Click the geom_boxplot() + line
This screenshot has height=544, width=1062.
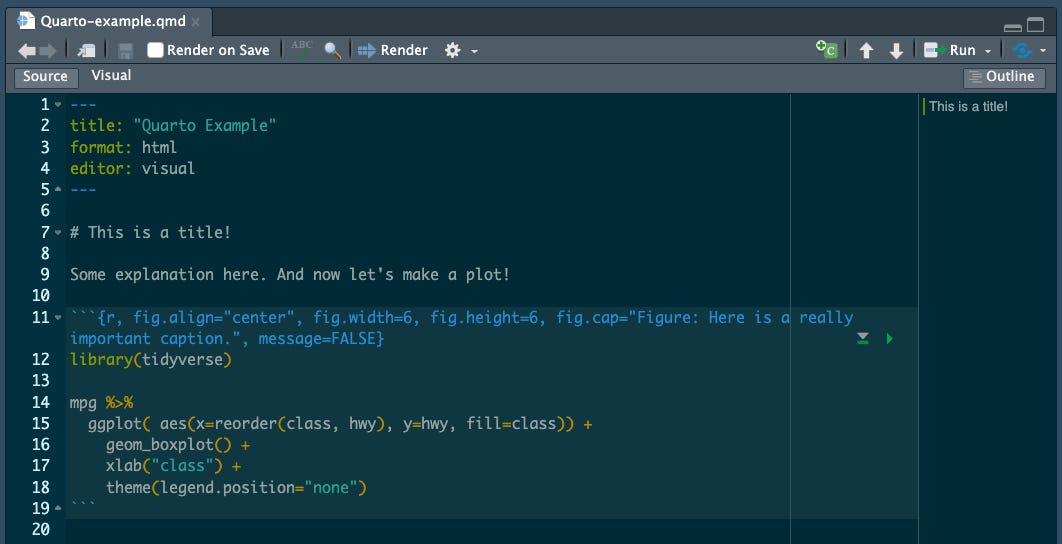178,445
